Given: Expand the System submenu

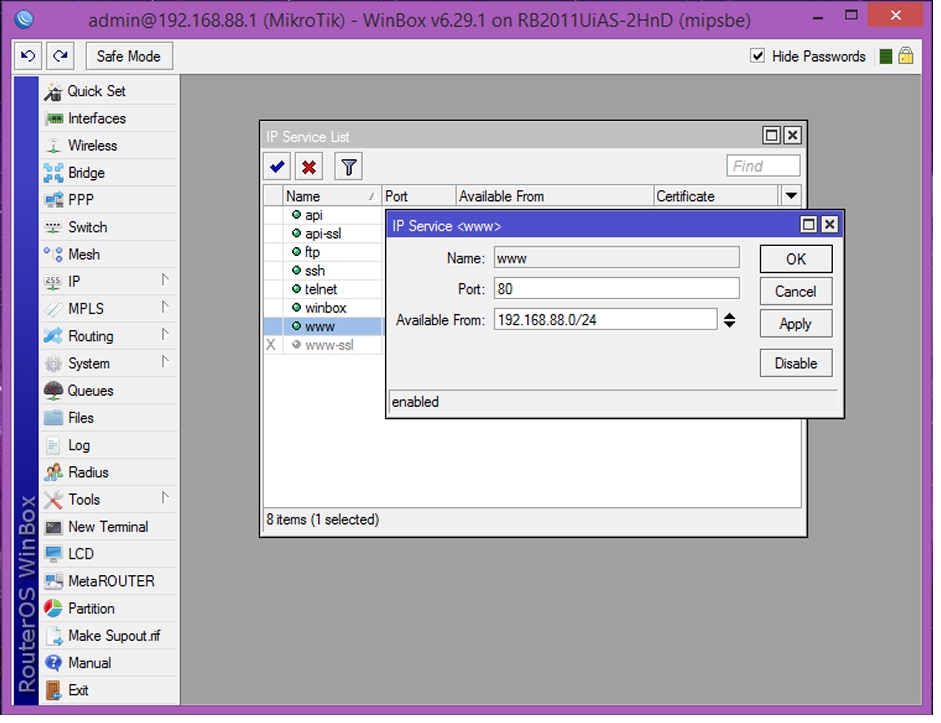Looking at the screenshot, I should [x=110, y=364].
